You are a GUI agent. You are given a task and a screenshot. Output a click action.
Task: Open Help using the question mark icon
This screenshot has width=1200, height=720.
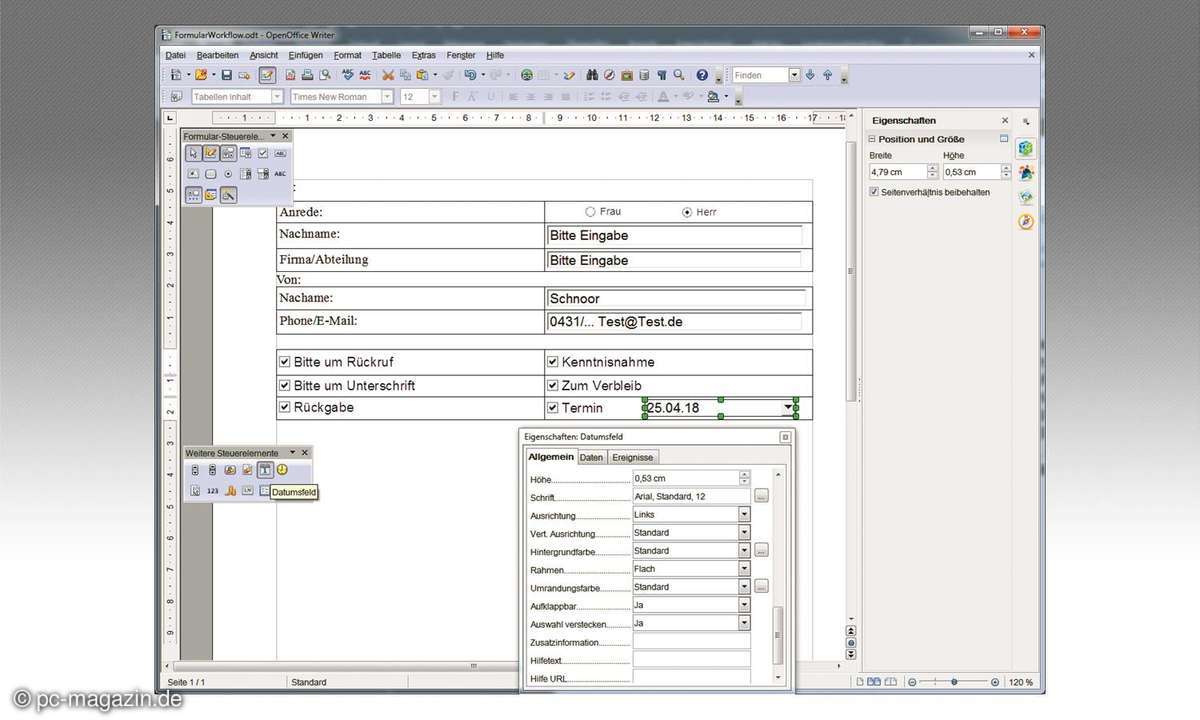(702, 75)
